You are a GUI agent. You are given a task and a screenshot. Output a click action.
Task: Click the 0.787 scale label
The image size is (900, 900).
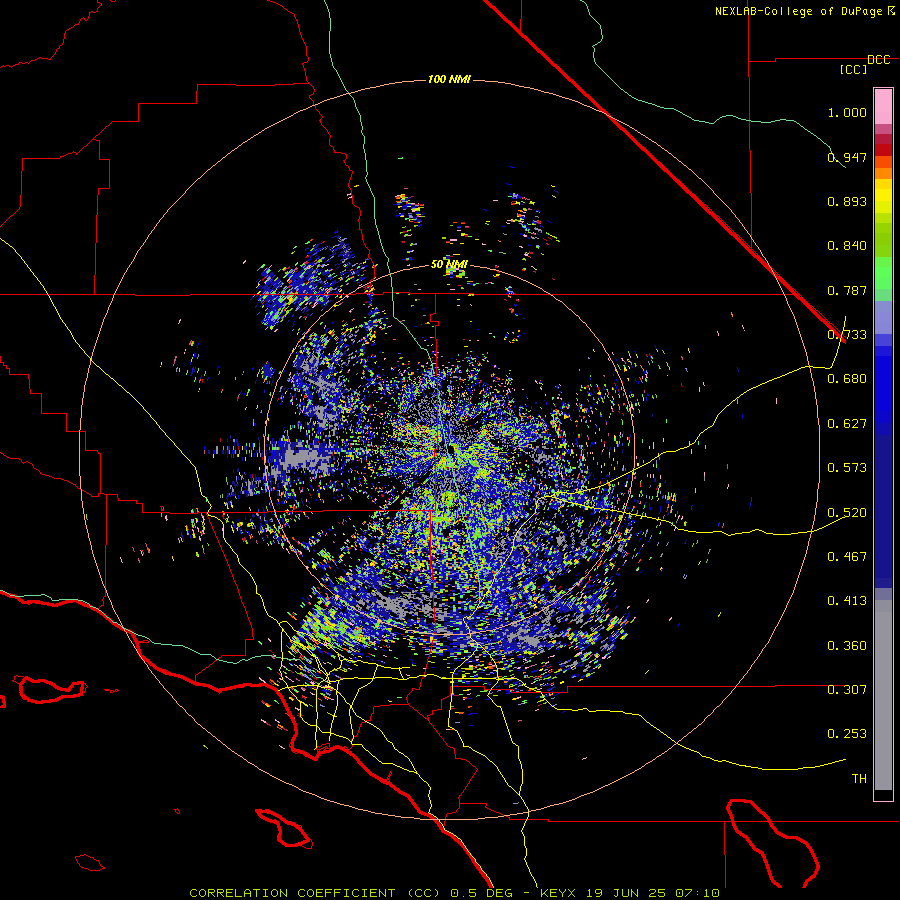[847, 290]
